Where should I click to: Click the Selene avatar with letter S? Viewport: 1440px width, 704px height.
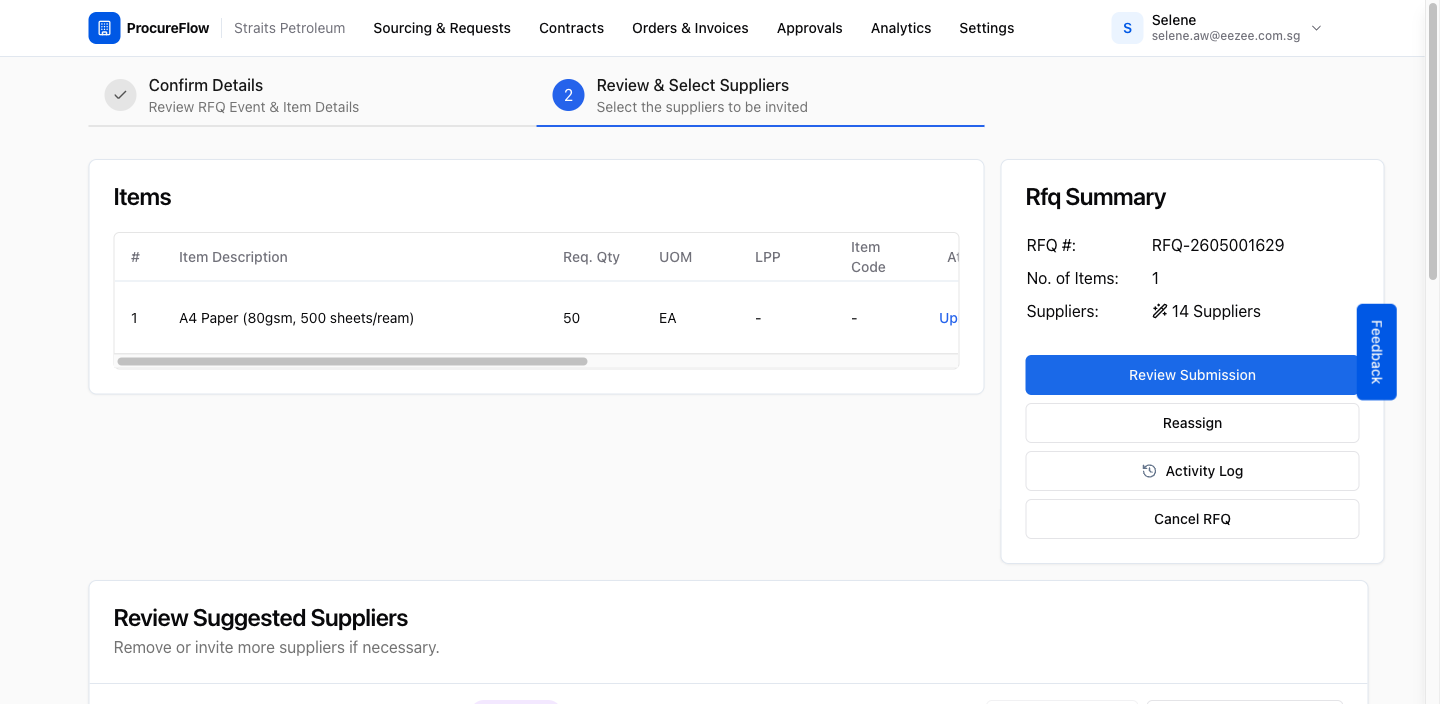pos(1127,28)
